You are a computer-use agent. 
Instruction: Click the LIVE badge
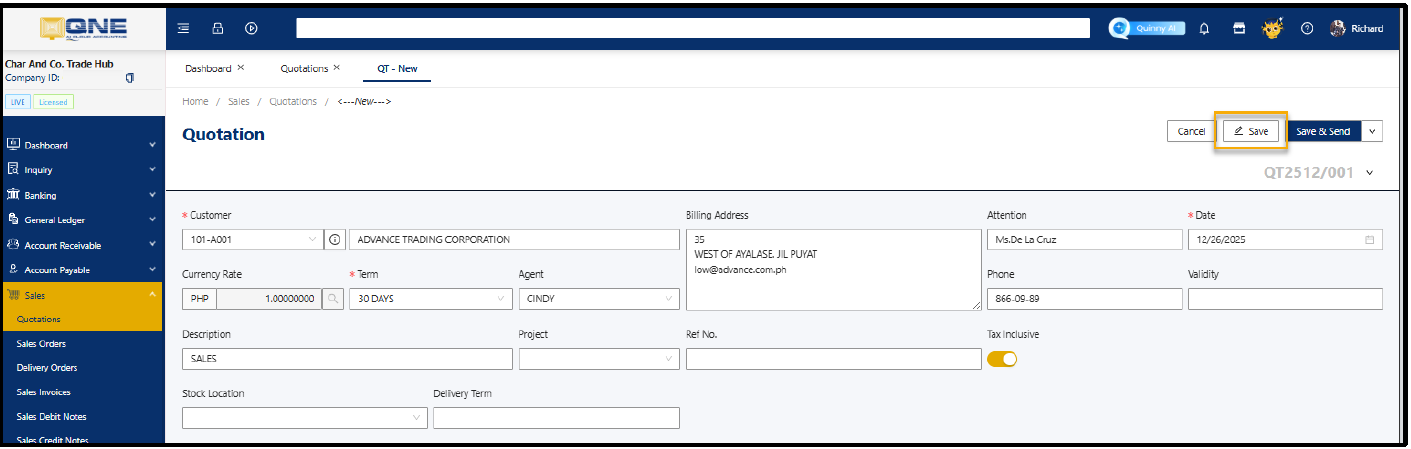(18, 102)
